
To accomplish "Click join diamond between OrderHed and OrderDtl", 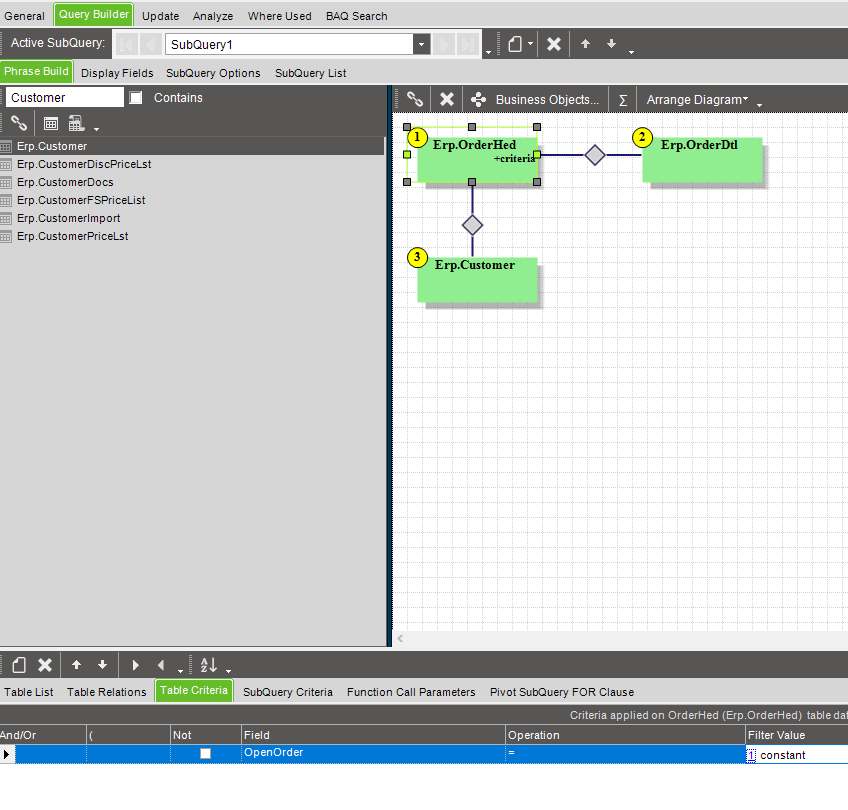I will point(595,155).
